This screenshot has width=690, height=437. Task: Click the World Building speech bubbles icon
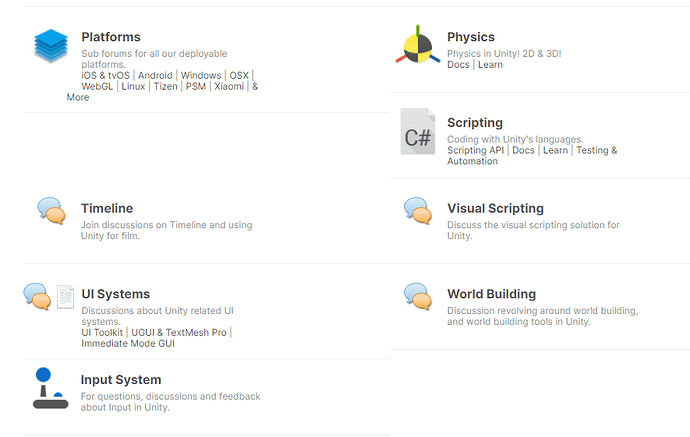(417, 295)
